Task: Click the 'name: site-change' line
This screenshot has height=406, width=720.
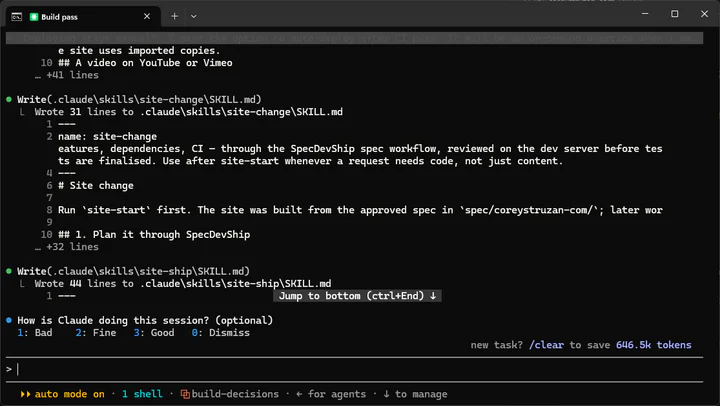Action: click(107, 136)
